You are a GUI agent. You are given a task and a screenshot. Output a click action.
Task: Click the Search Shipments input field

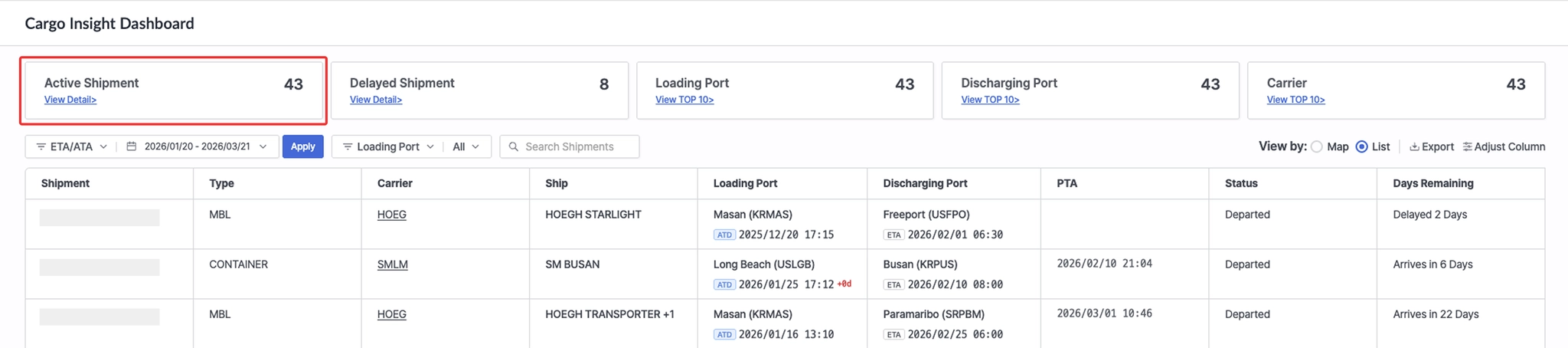576,146
